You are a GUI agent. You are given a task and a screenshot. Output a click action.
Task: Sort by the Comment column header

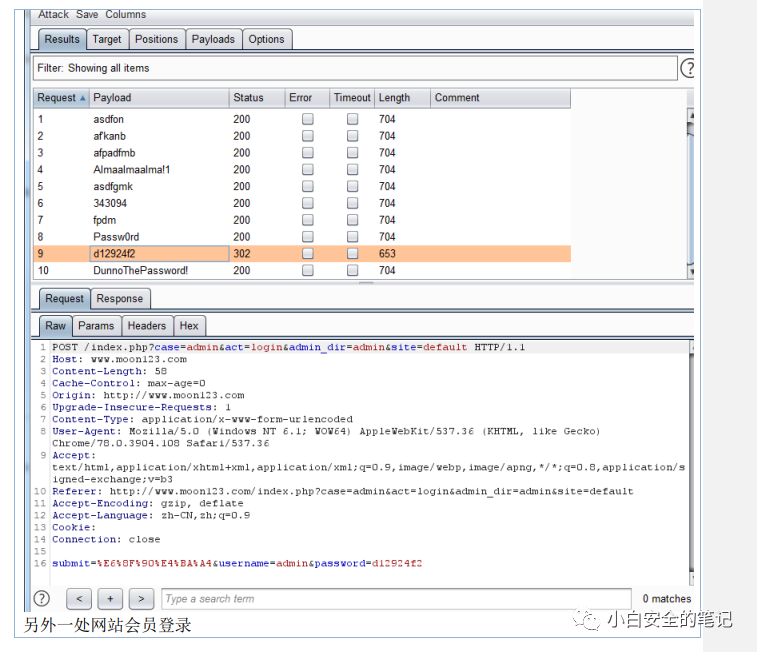pyautogui.click(x=500, y=97)
